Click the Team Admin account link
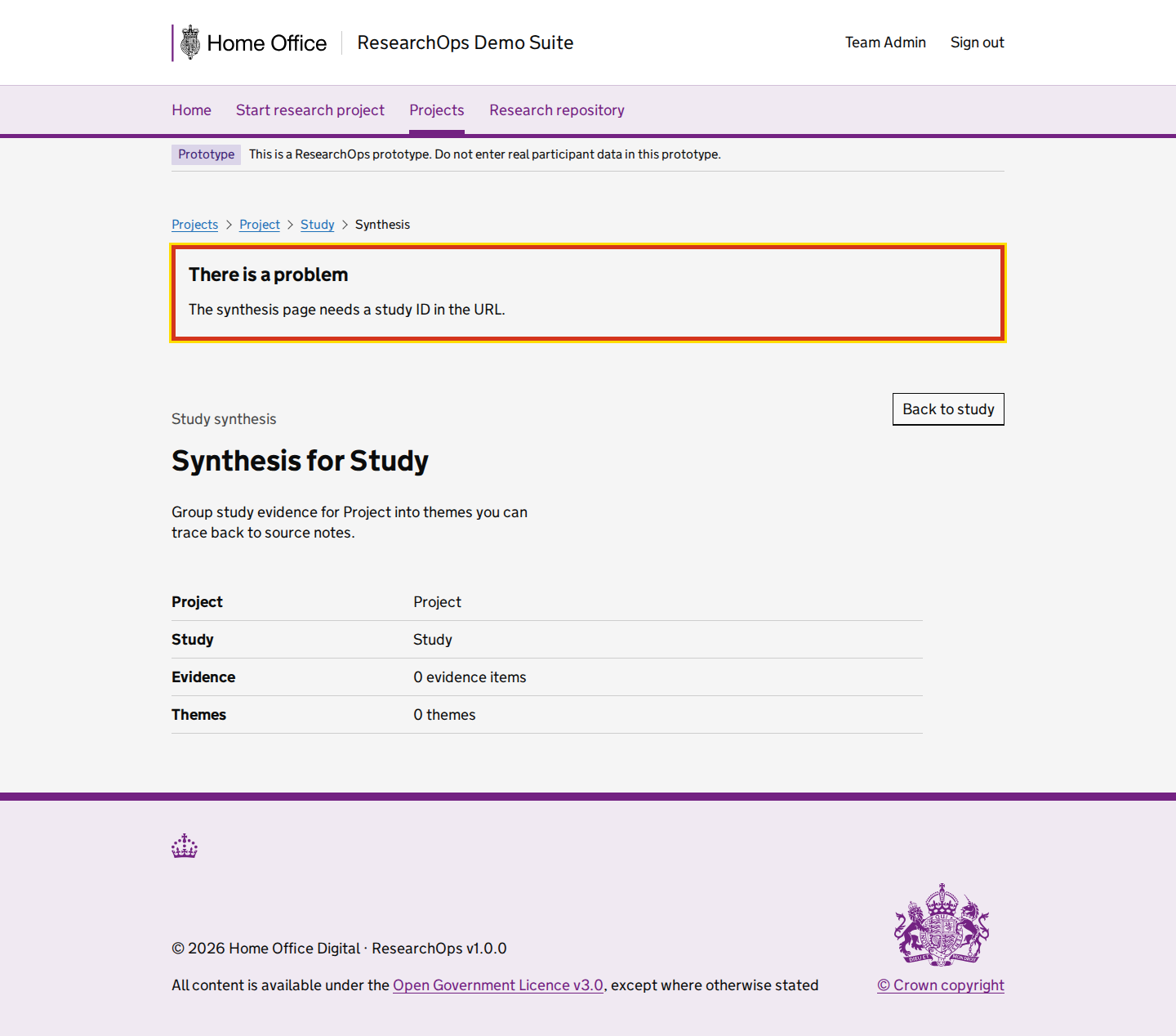 point(885,42)
